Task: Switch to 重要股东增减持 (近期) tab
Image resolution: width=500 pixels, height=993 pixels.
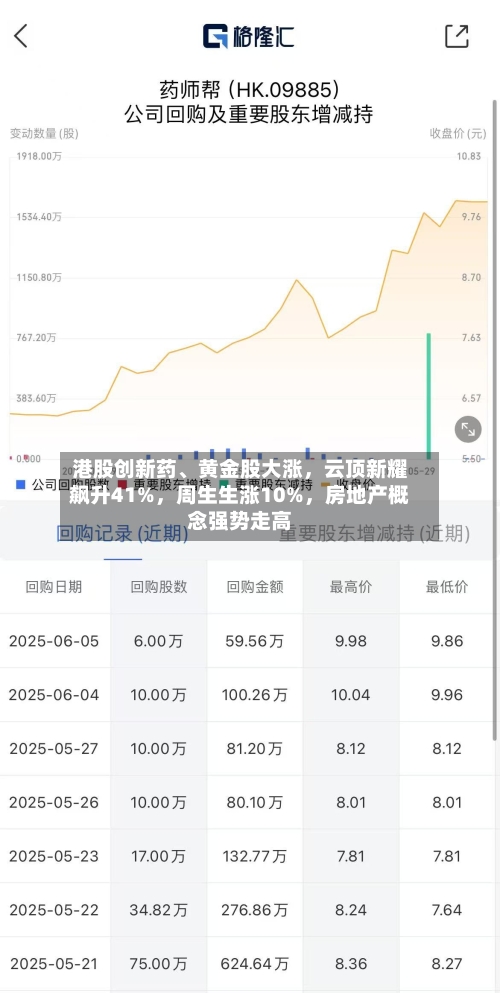Action: (375, 534)
